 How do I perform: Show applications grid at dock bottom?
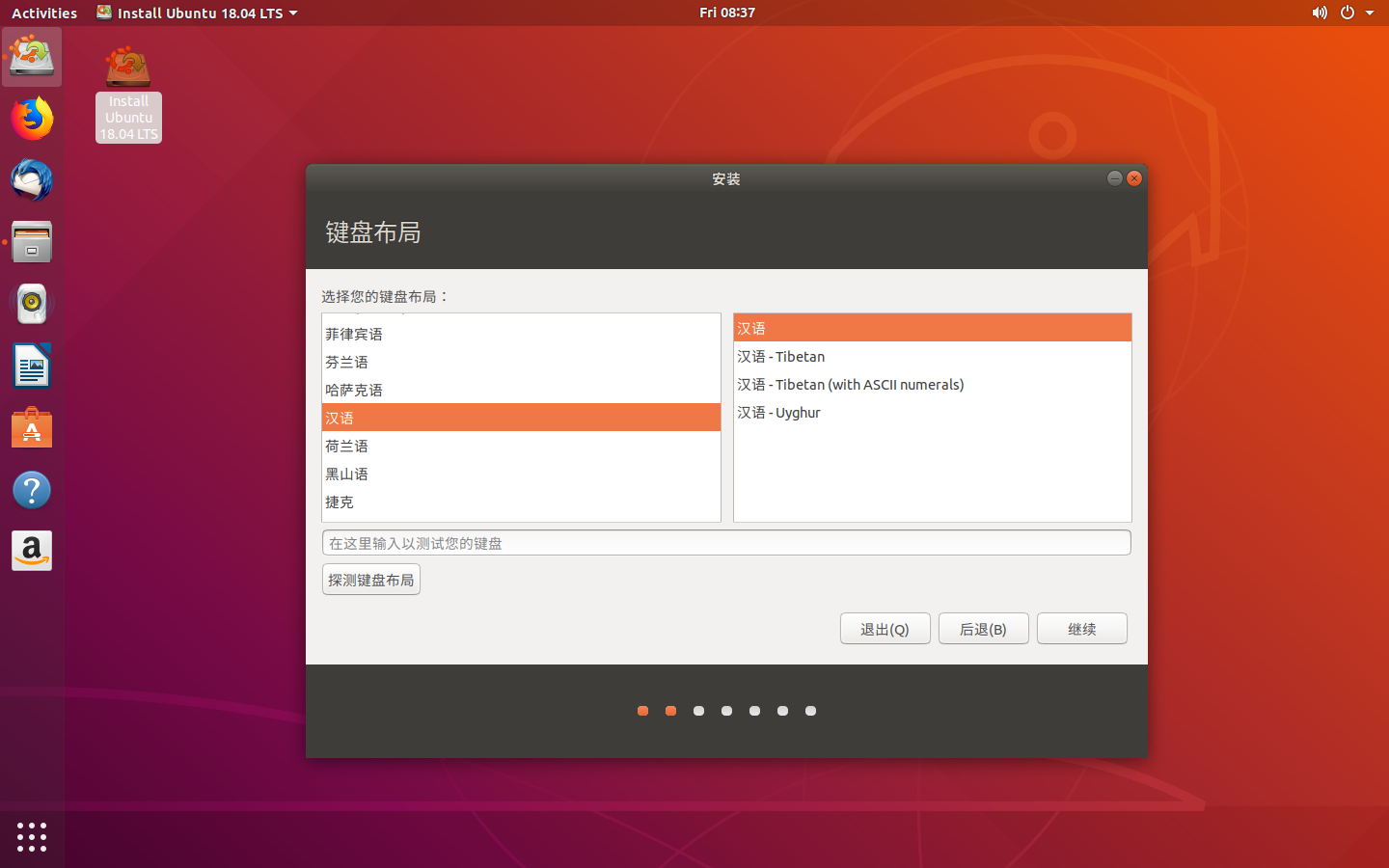pyautogui.click(x=32, y=836)
